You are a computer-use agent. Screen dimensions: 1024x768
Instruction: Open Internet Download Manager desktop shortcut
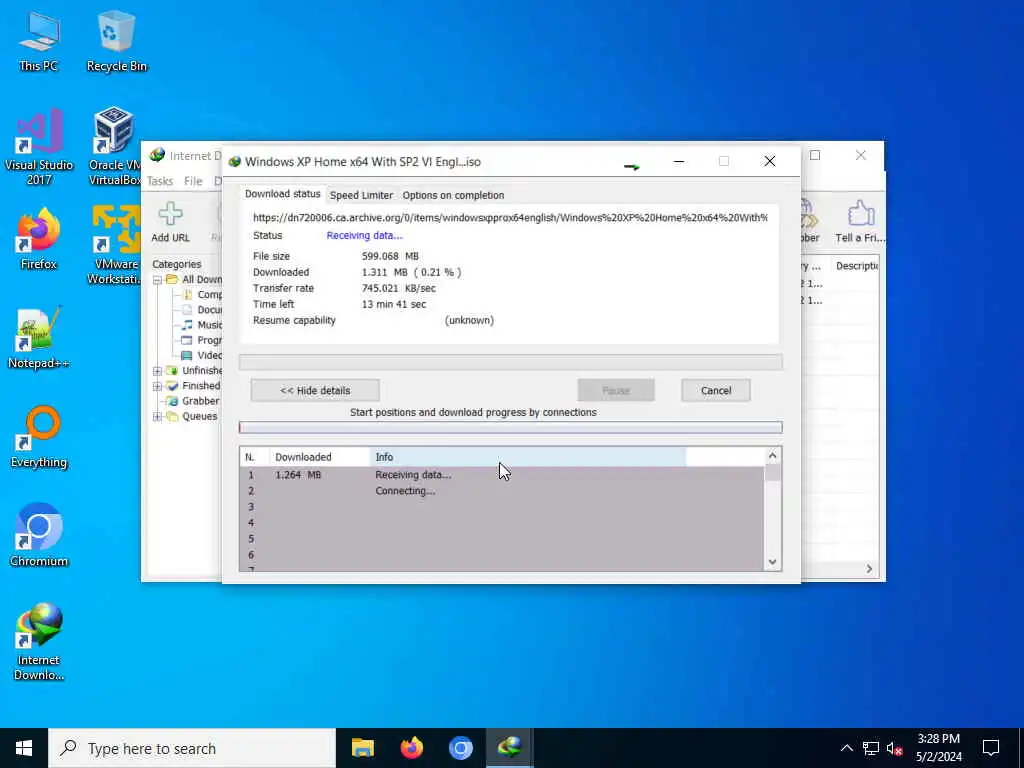point(39,641)
